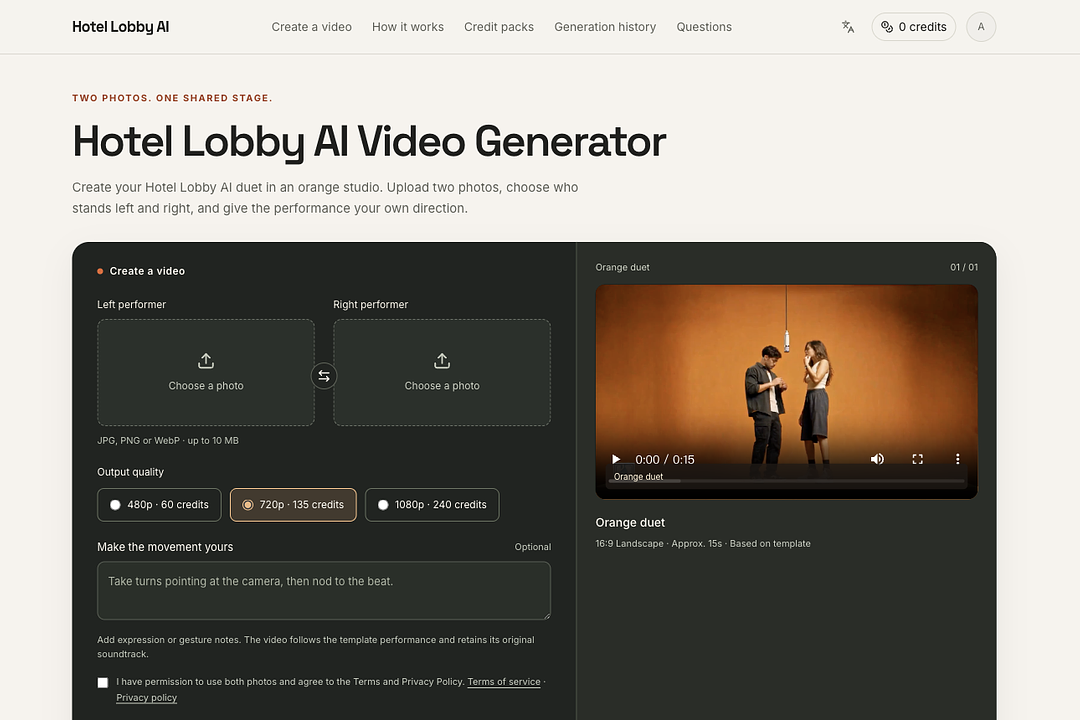Open the Privacy policy link
This screenshot has width=1080, height=720.
147,698
